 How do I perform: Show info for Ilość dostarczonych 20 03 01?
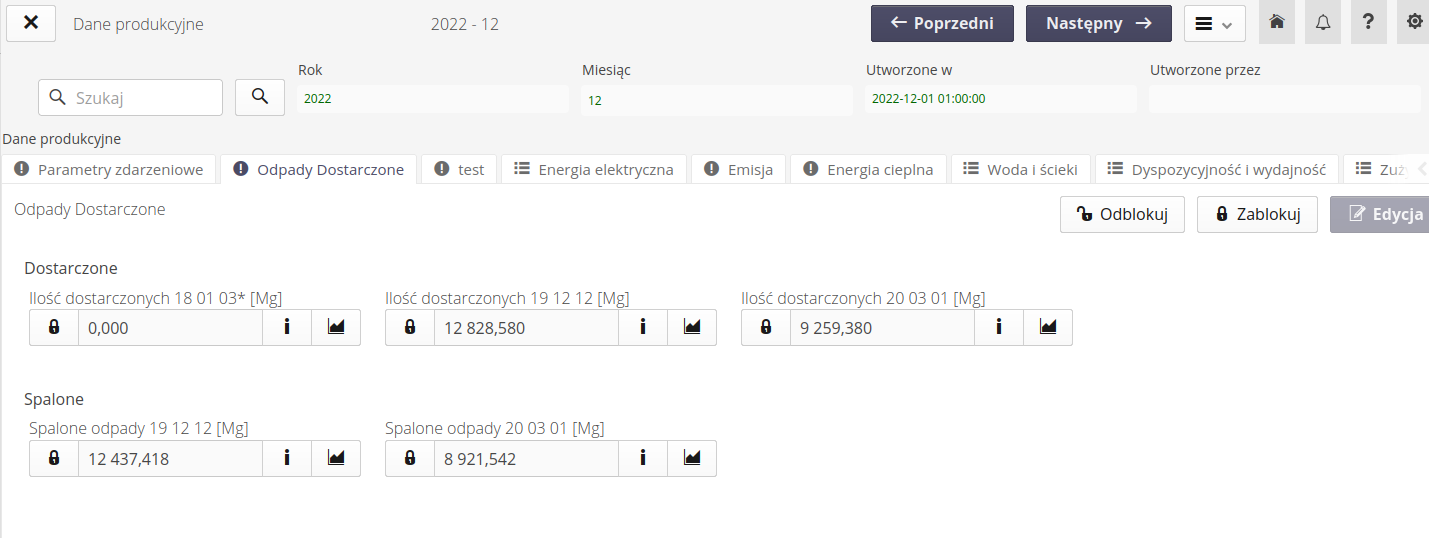click(998, 327)
